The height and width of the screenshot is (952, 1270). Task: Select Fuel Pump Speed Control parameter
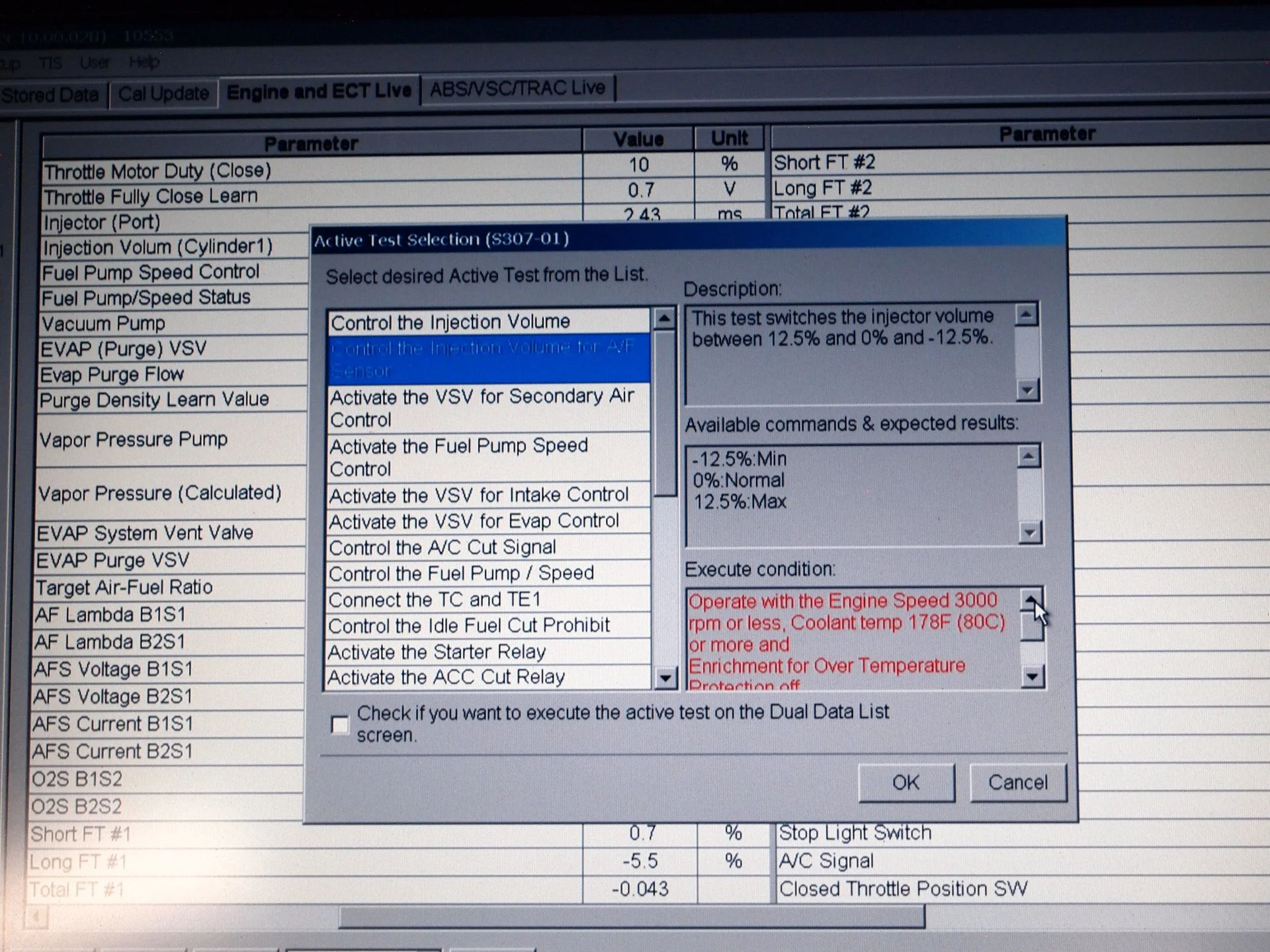(173, 272)
